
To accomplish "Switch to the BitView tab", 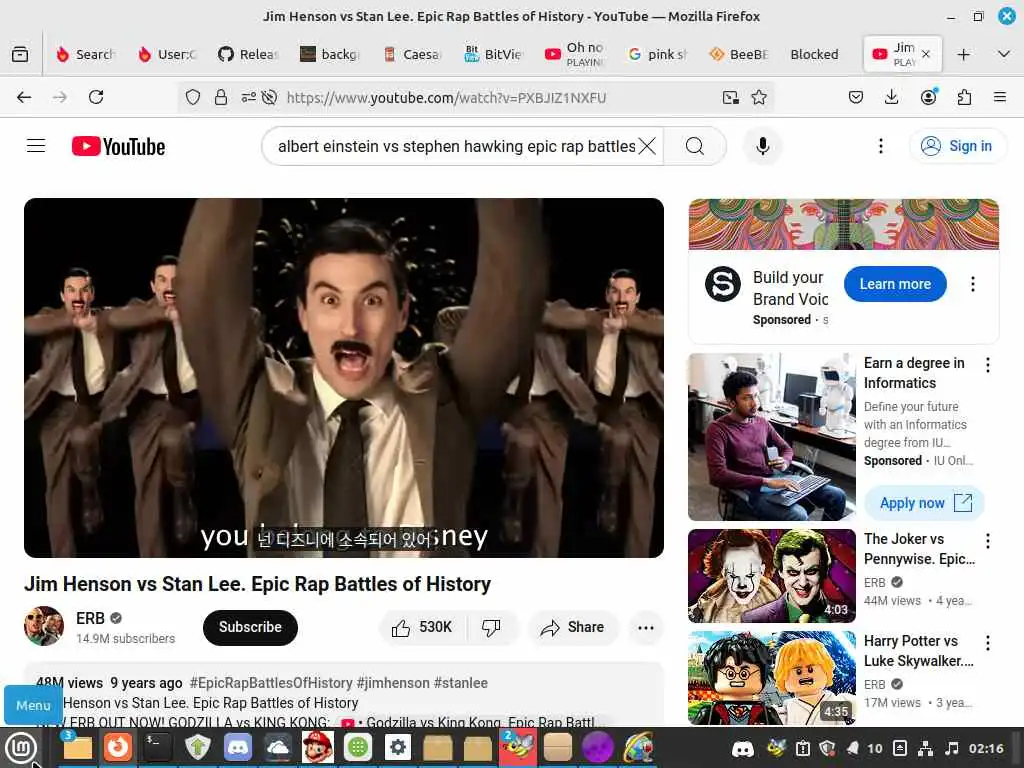I will [x=493, y=54].
